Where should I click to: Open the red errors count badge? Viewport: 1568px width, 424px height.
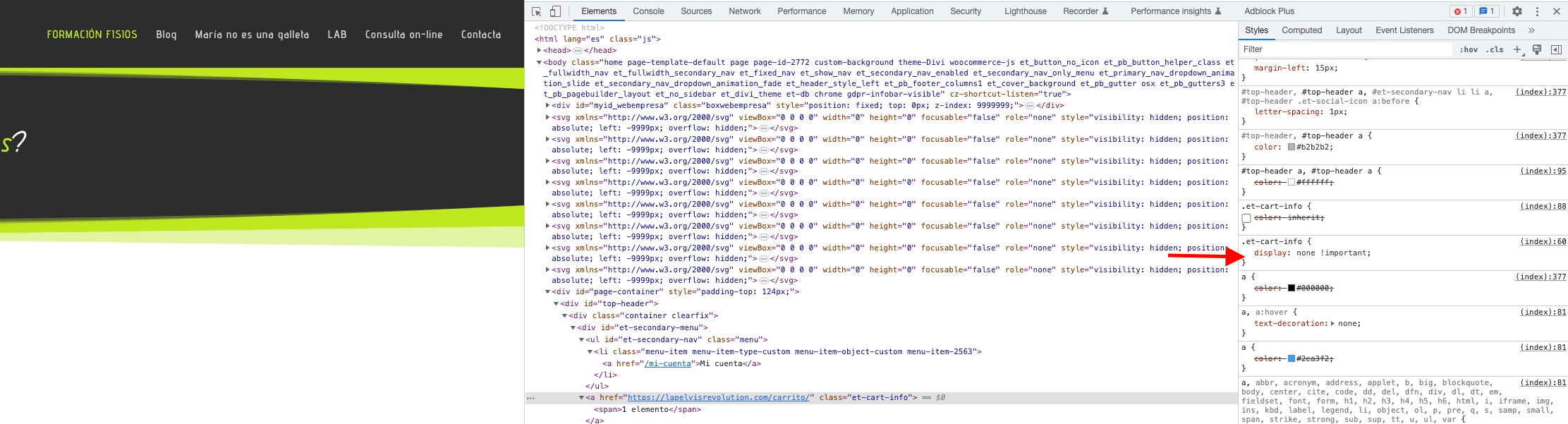(x=1460, y=11)
